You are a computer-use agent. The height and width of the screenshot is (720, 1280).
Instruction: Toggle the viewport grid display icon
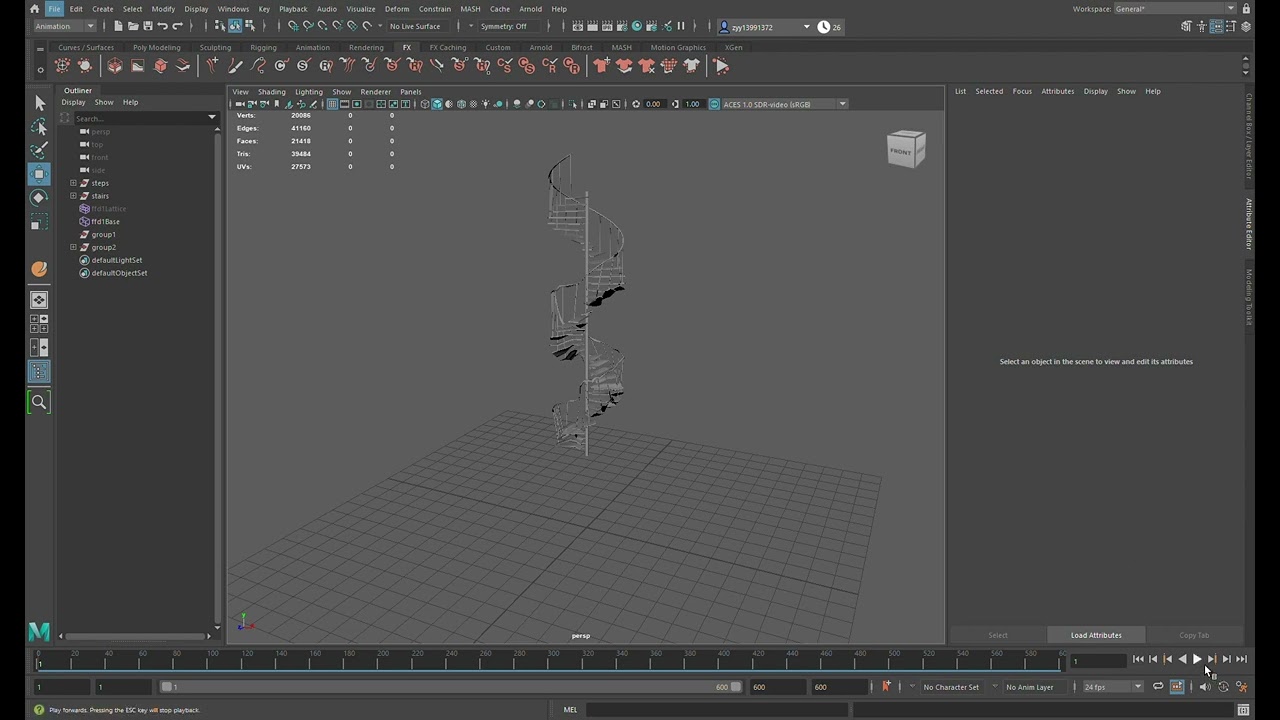[332, 104]
